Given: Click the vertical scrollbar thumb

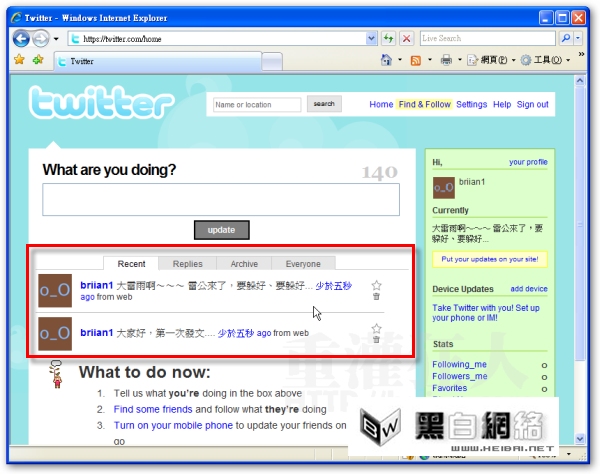Looking at the screenshot, I should 580,223.
